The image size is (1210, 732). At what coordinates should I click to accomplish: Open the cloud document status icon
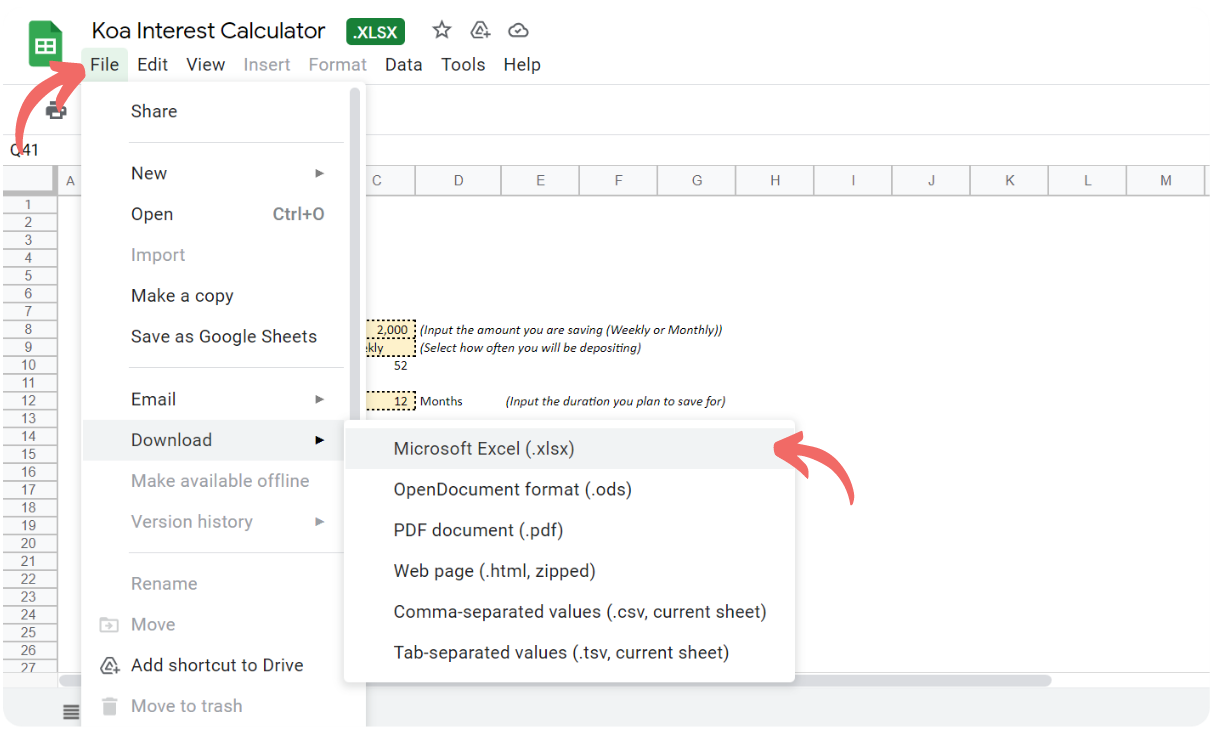click(x=518, y=30)
